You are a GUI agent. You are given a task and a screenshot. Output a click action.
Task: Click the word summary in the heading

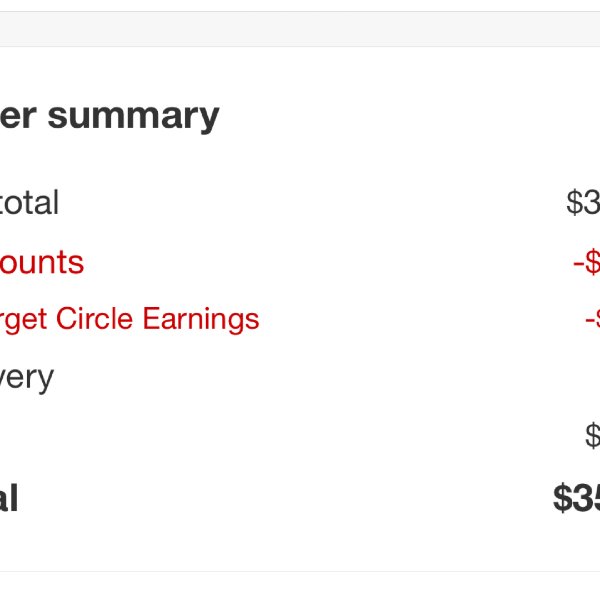pyautogui.click(x=134, y=118)
